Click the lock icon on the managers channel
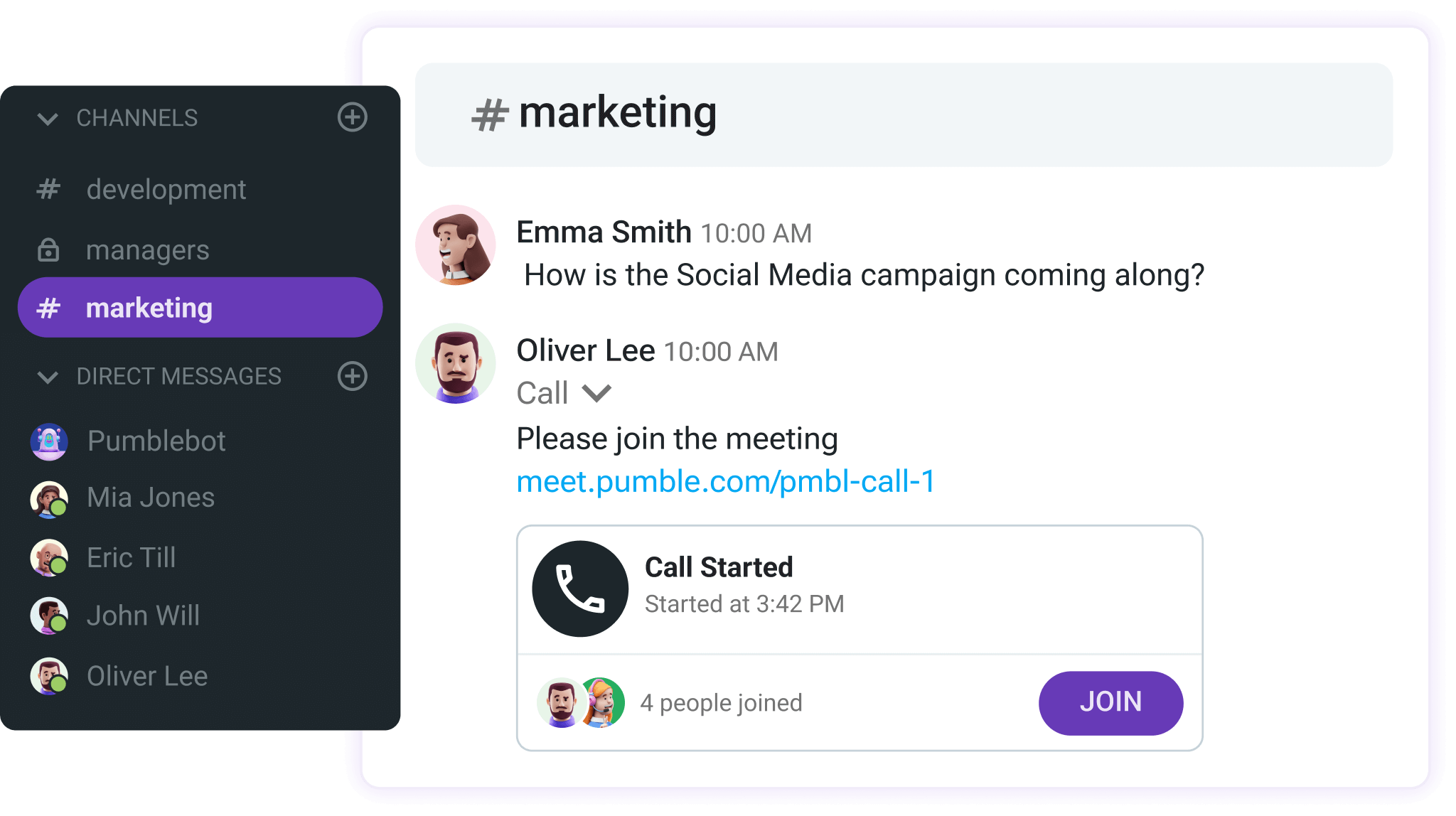This screenshot has width=1456, height=816. pyautogui.click(x=48, y=249)
